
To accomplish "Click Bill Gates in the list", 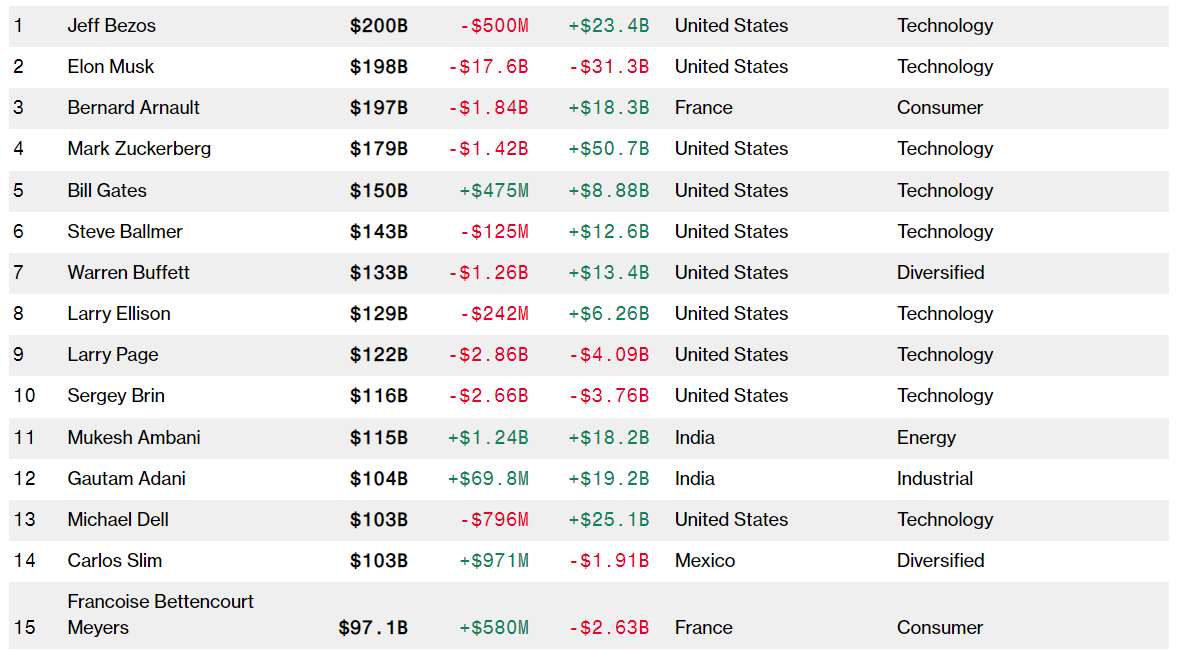I will [107, 190].
